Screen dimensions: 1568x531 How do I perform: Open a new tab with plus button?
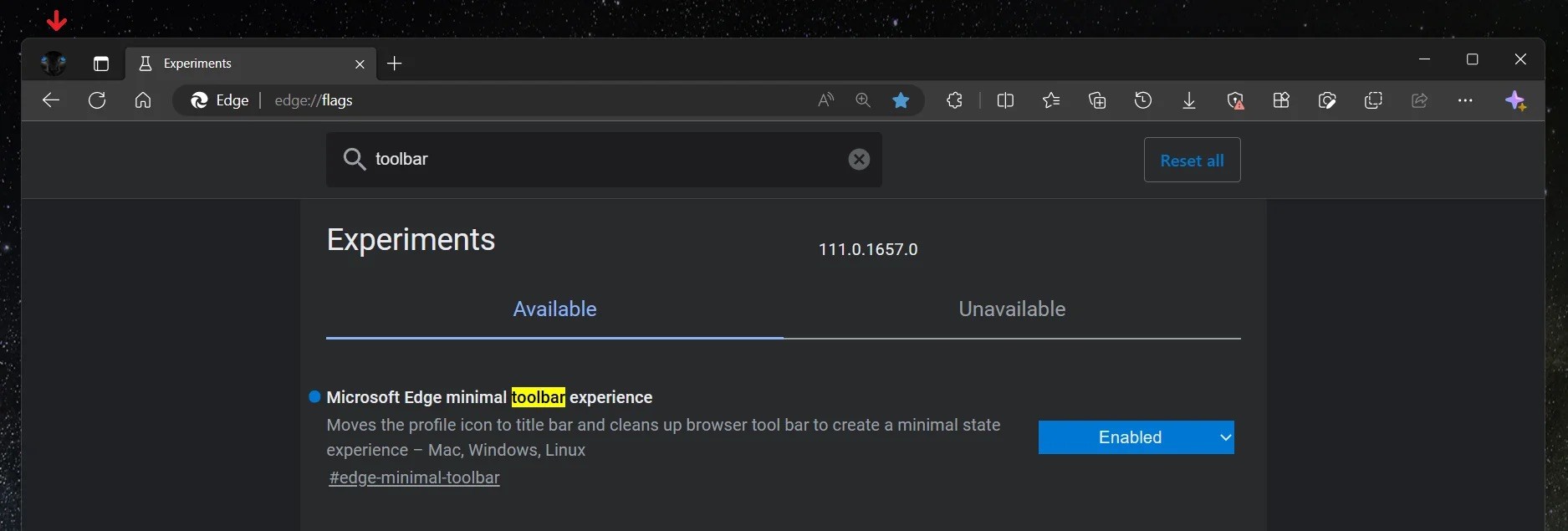coord(395,64)
